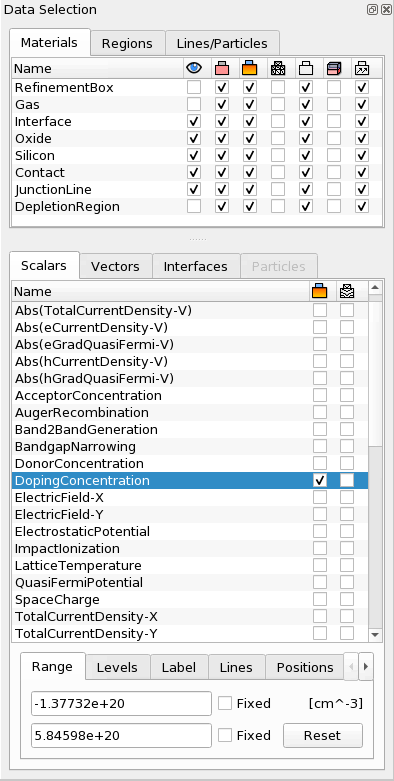Select the DonorConcentration scalar row

click(189, 464)
